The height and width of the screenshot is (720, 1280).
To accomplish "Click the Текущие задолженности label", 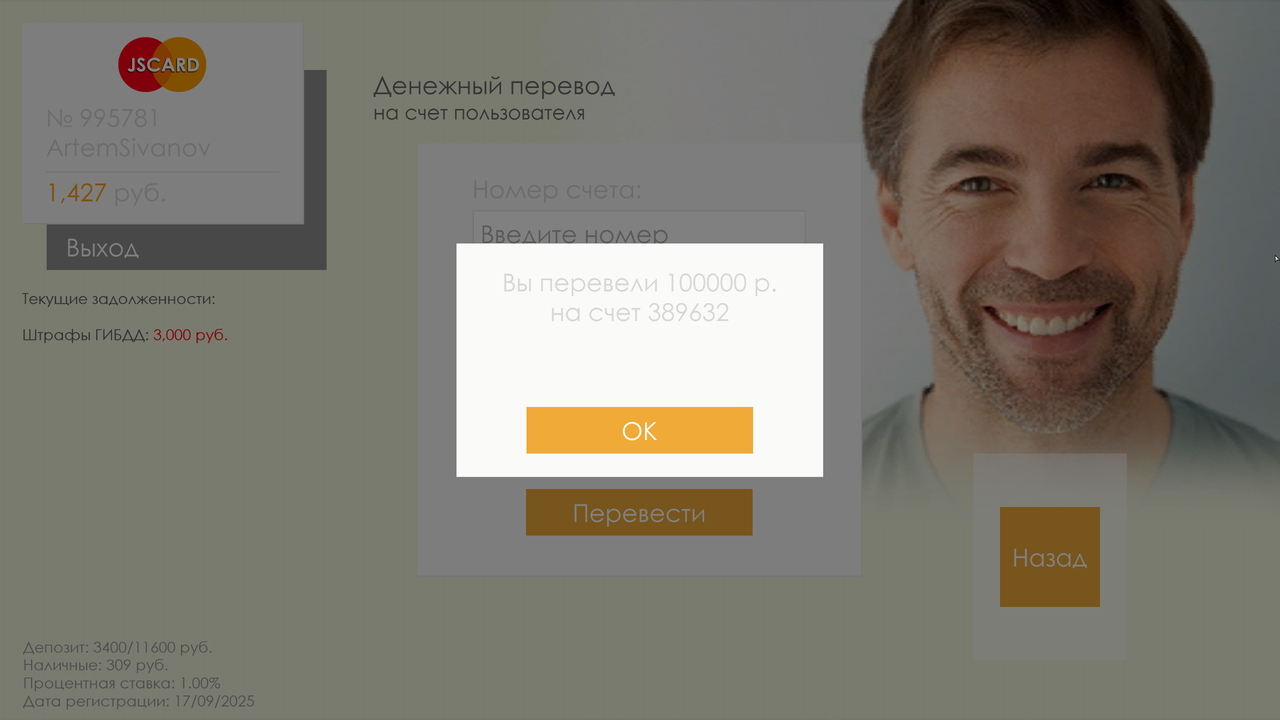I will [x=119, y=299].
